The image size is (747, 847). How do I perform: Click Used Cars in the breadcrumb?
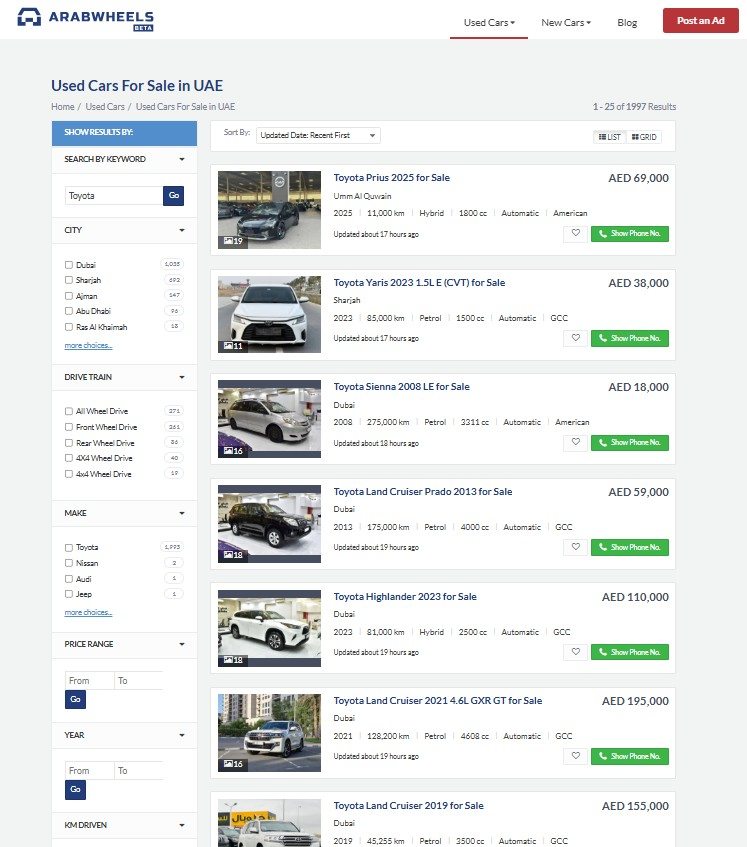pos(105,106)
